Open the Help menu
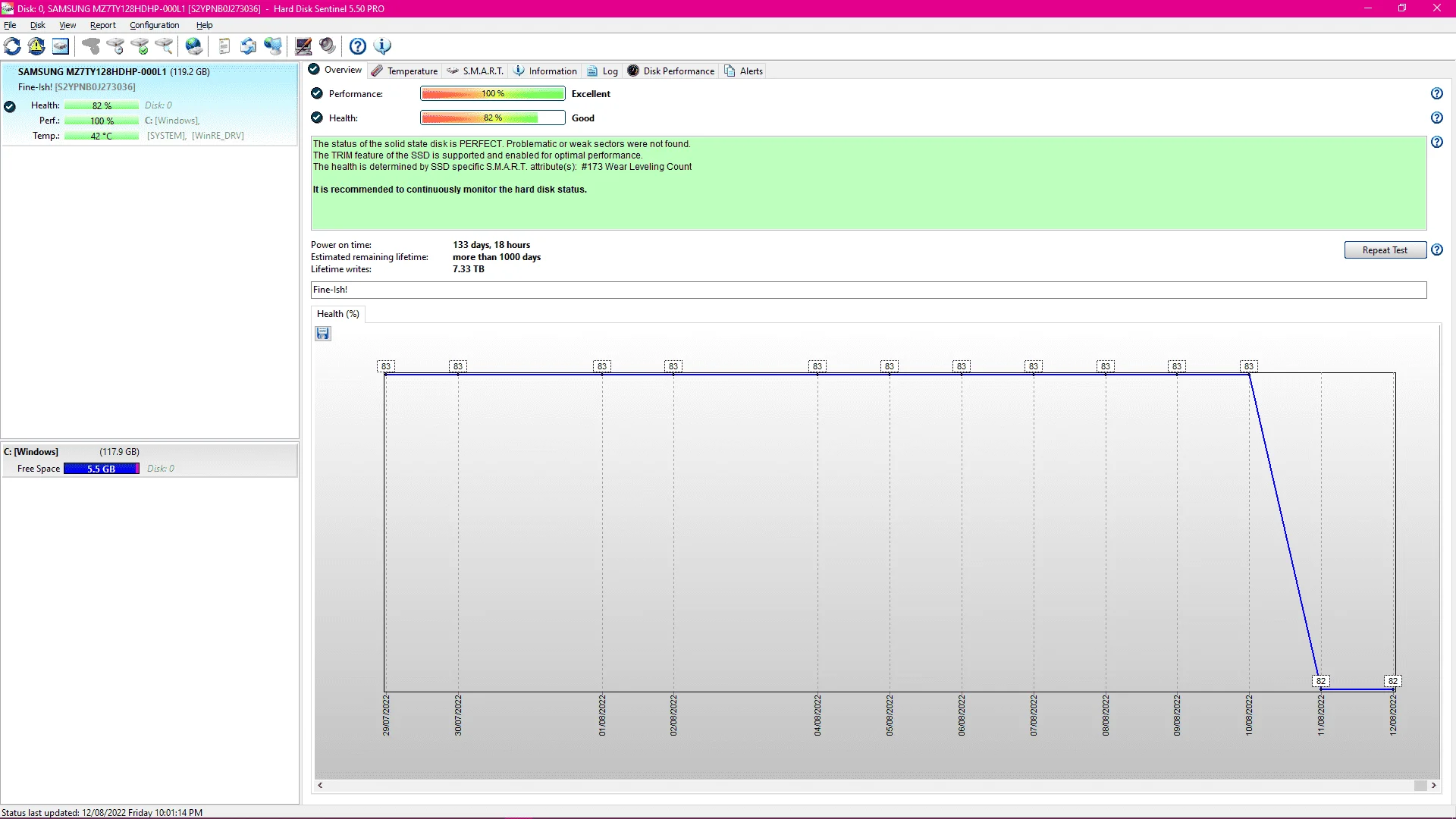1456x819 pixels. [x=205, y=25]
